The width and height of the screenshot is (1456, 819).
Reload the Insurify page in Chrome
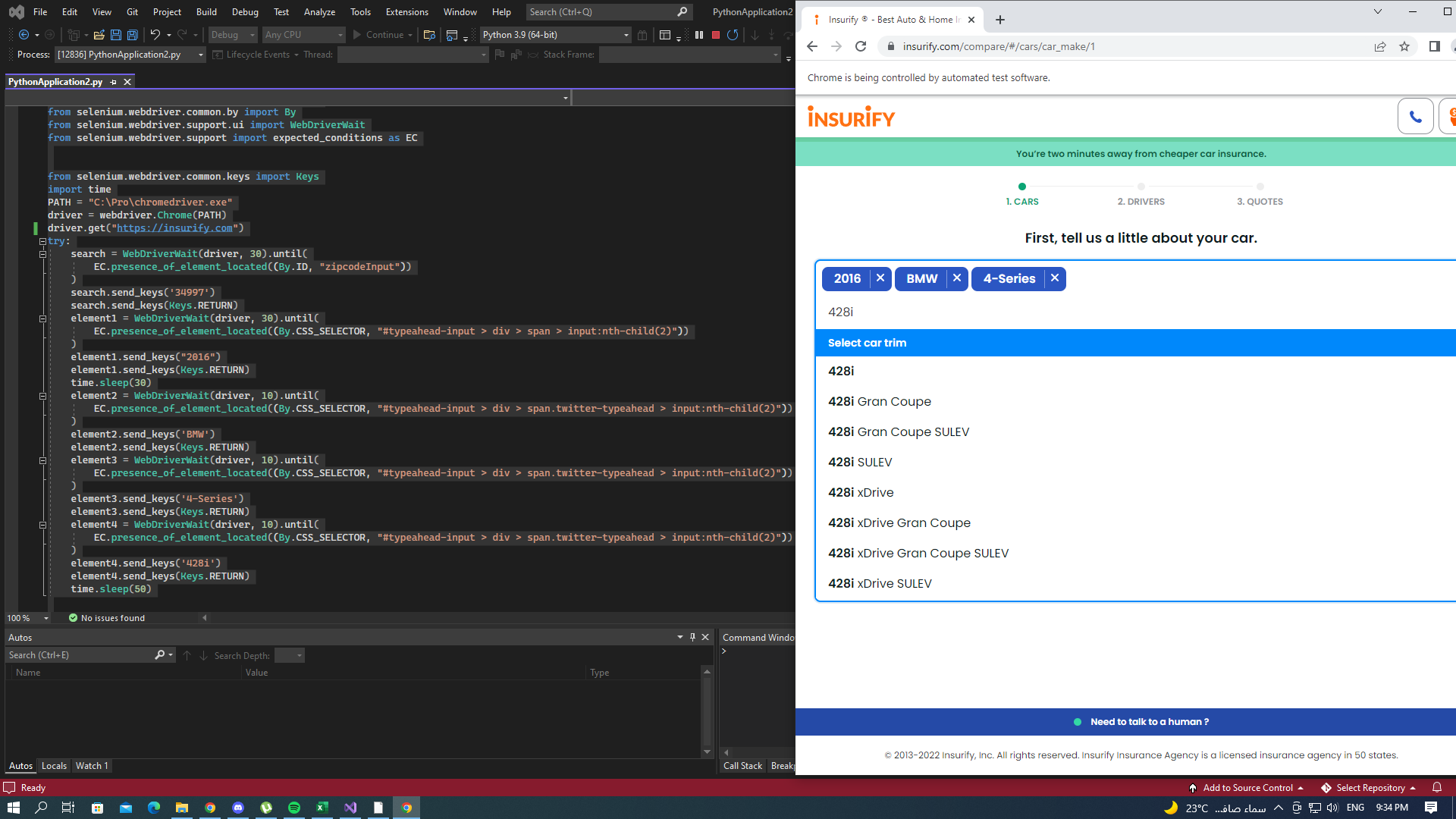(x=861, y=46)
